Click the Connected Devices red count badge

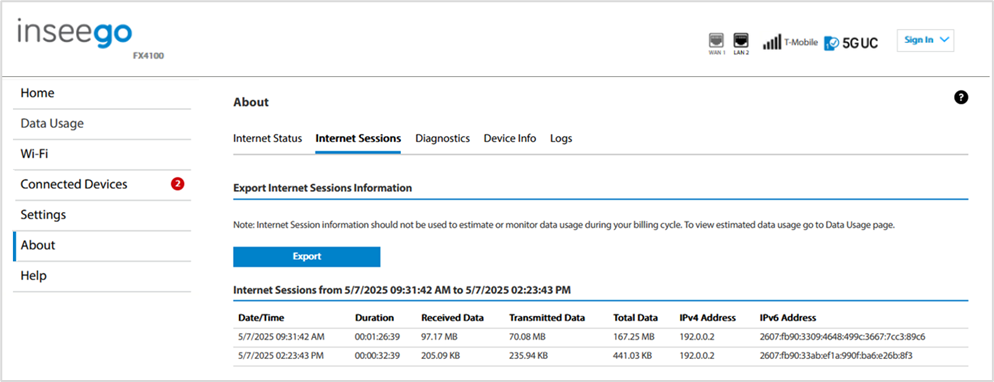coord(177,184)
